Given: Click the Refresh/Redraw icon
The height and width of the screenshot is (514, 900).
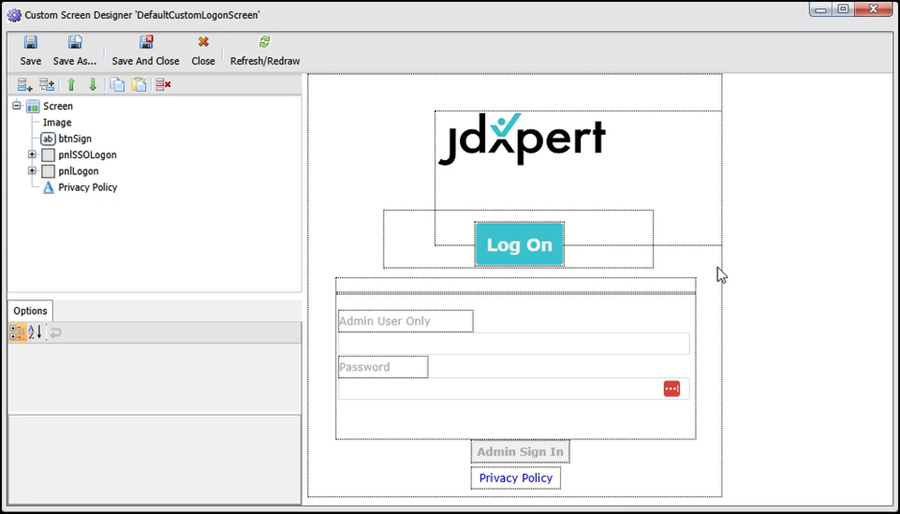Looking at the screenshot, I should [264, 43].
